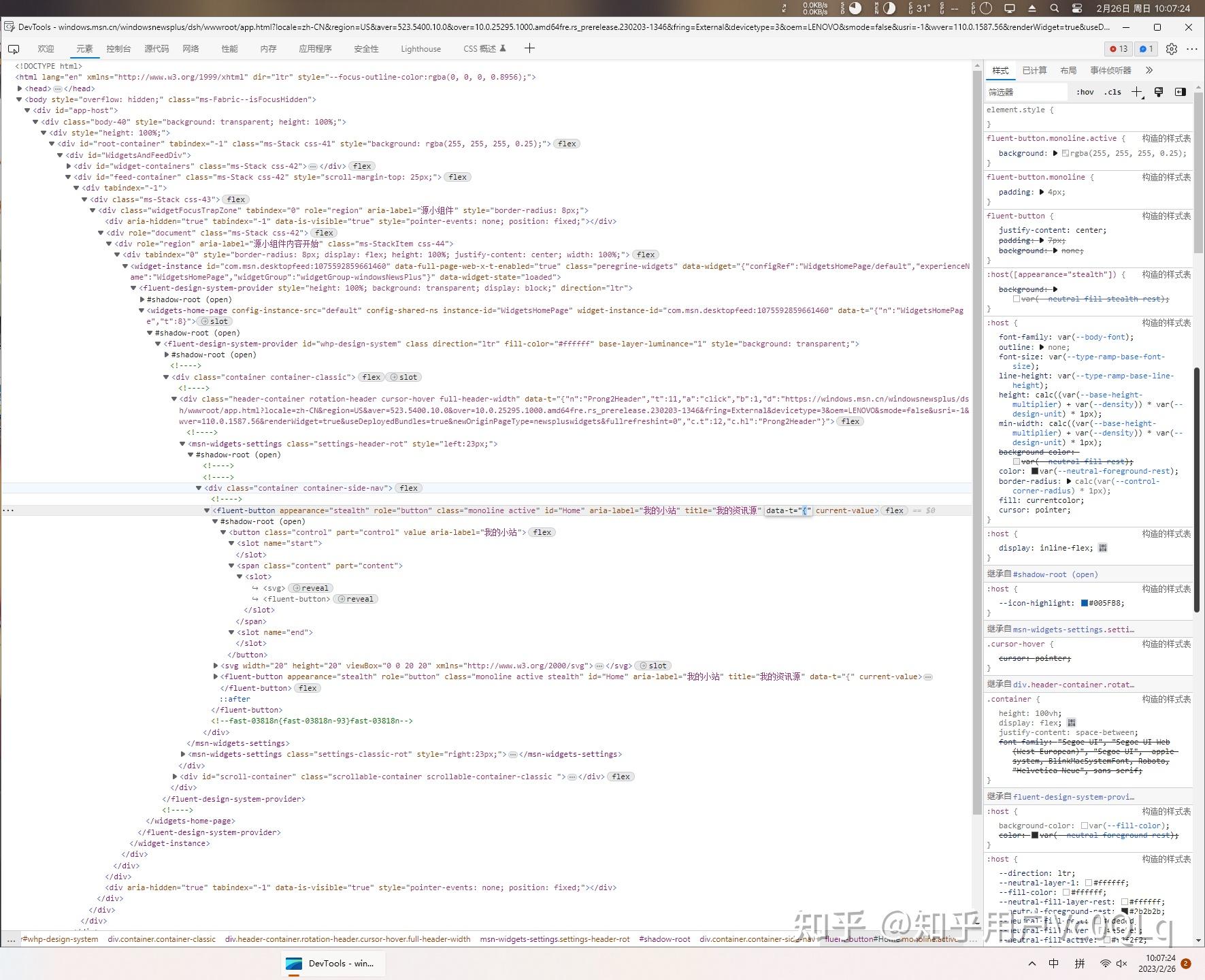Screen dimensions: 1205x980
Task: Expand the background shorthand in fluent-button.monoline.active
Action: coord(1055,153)
